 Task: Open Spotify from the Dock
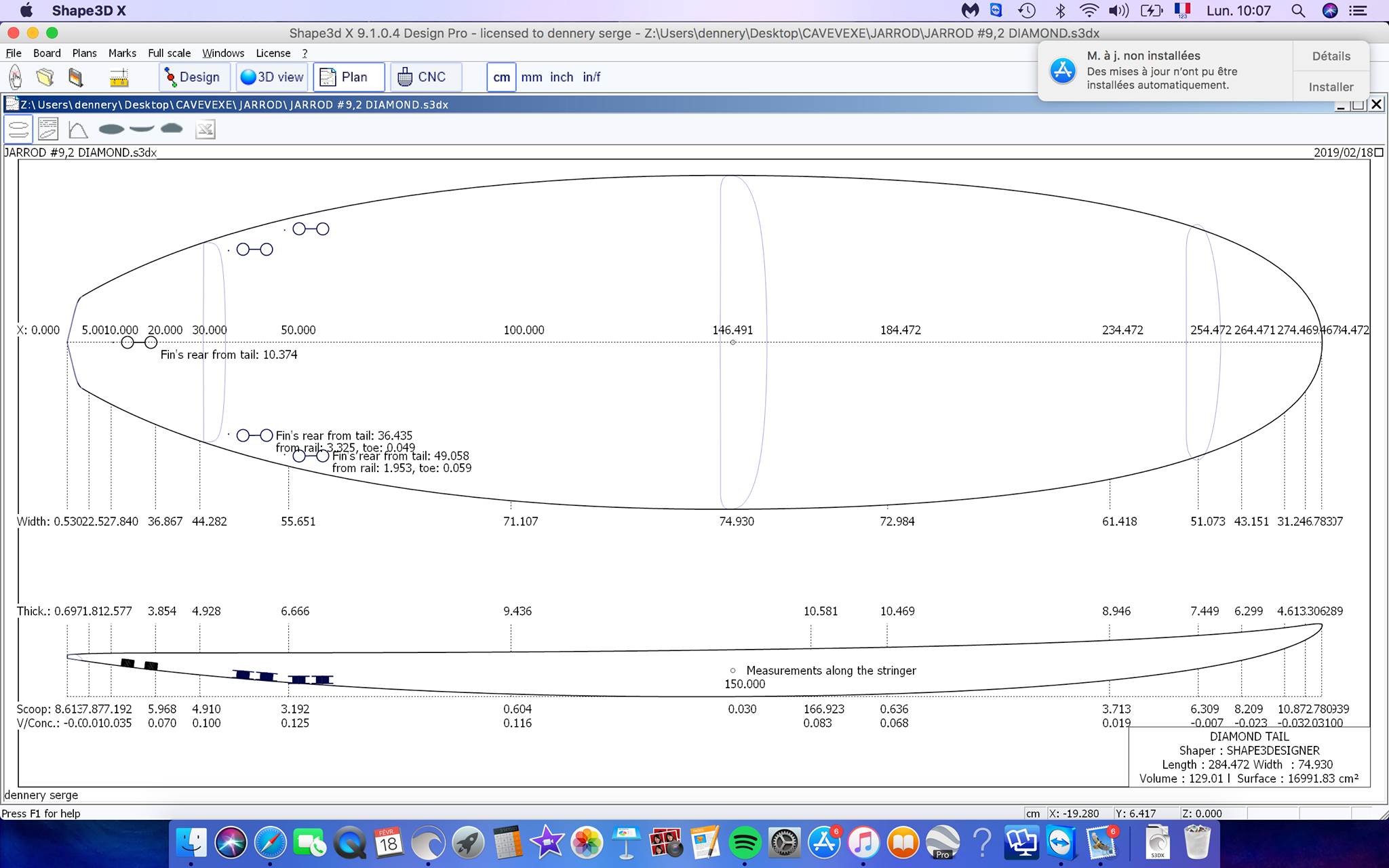coord(745,843)
